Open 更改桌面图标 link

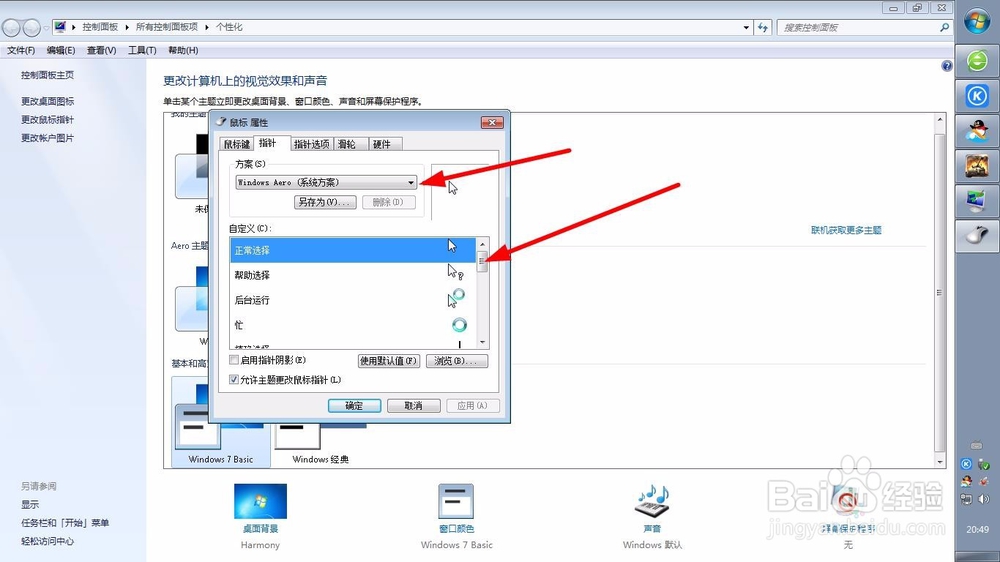tap(47, 101)
